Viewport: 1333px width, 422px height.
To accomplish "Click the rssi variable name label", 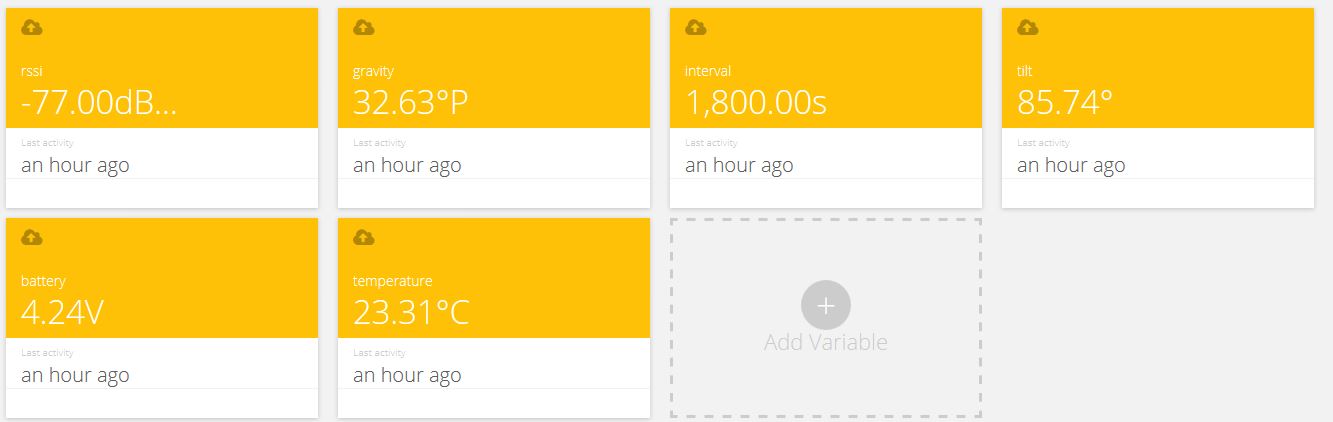I will tap(31, 71).
